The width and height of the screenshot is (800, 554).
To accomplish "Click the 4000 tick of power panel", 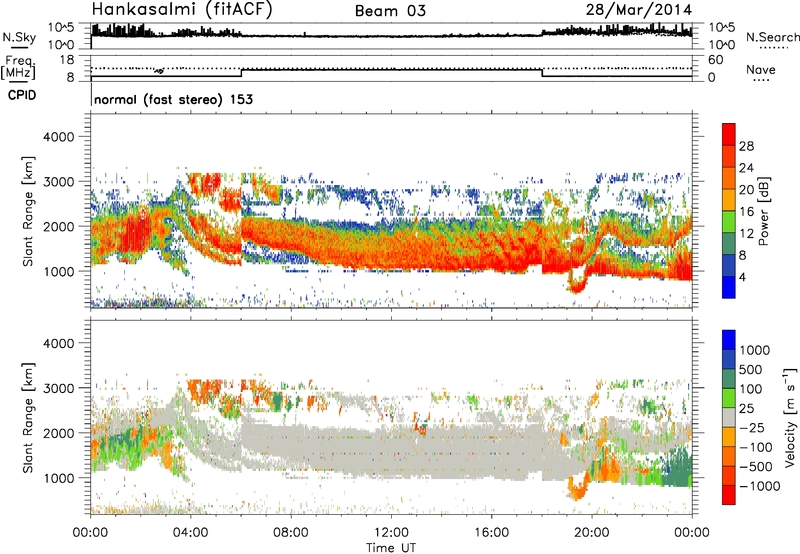I will point(58,137).
